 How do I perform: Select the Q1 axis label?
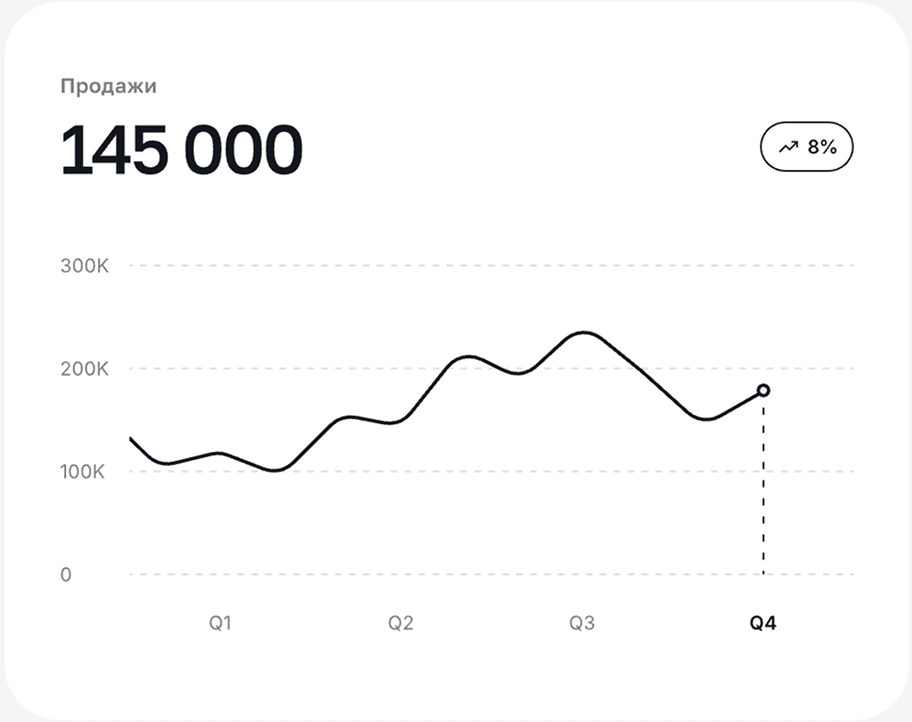[x=220, y=623]
